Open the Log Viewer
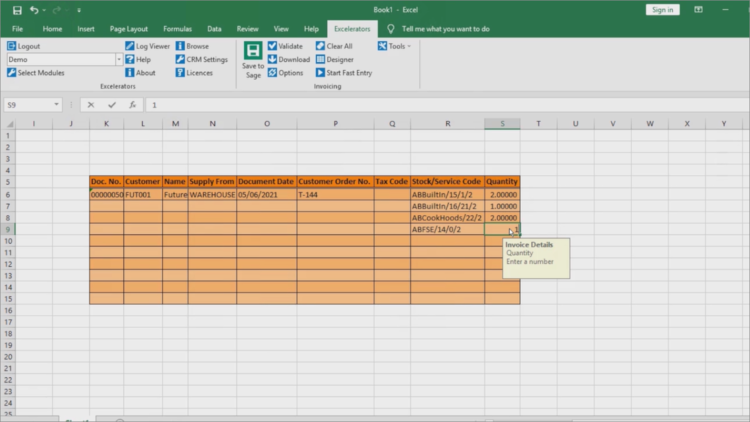Screen dimensions: 750x422 [x=147, y=46]
